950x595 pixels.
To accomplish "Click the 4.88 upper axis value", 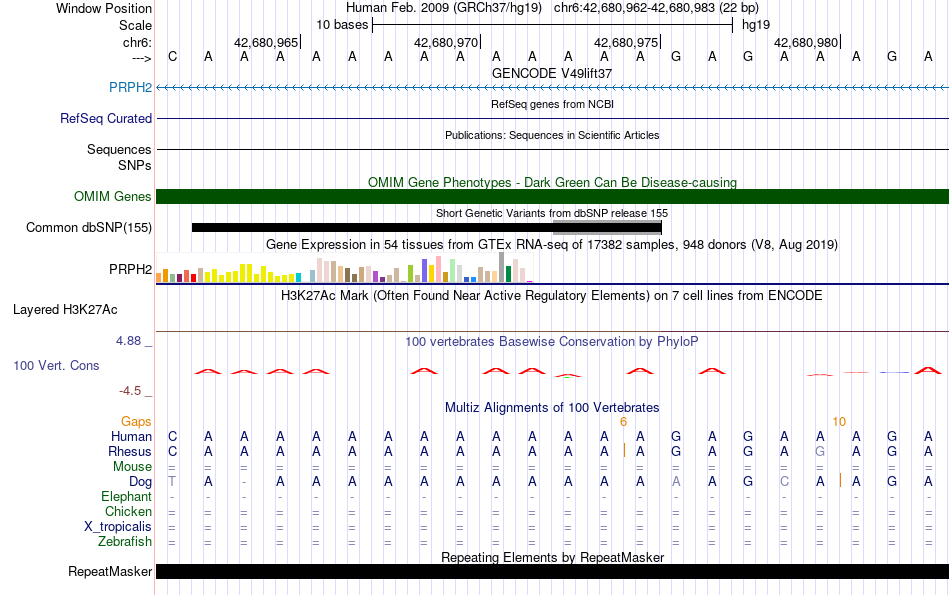I will pos(128,341).
